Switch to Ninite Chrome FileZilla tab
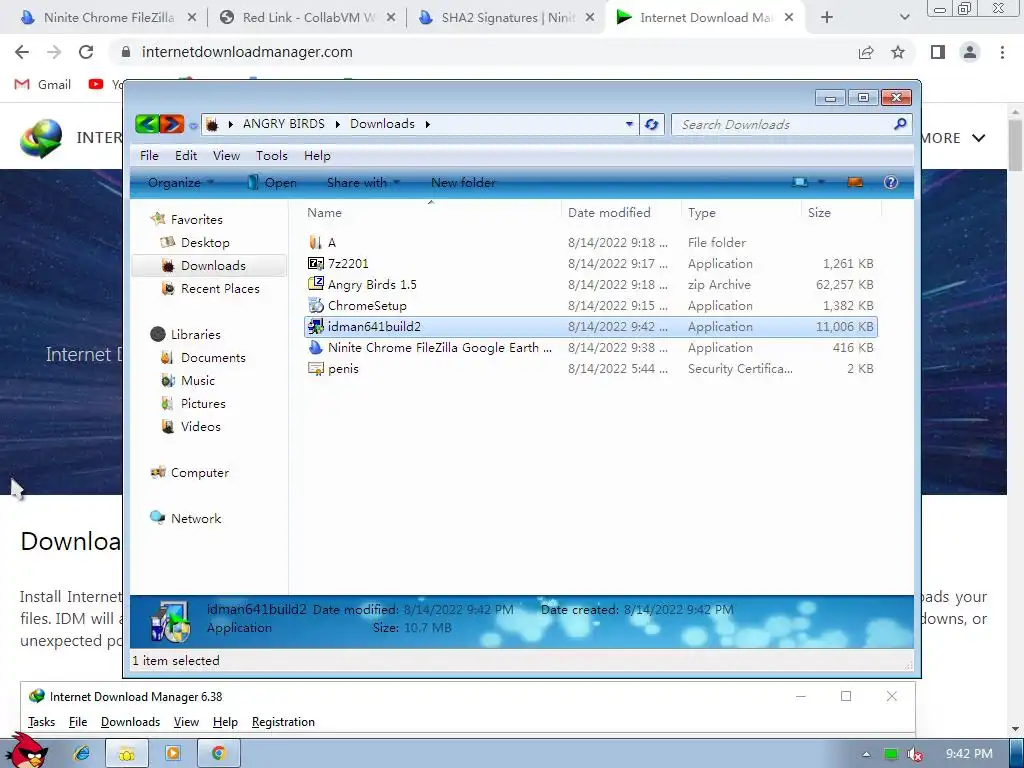Viewport: 1024px width, 768px height. point(108,18)
